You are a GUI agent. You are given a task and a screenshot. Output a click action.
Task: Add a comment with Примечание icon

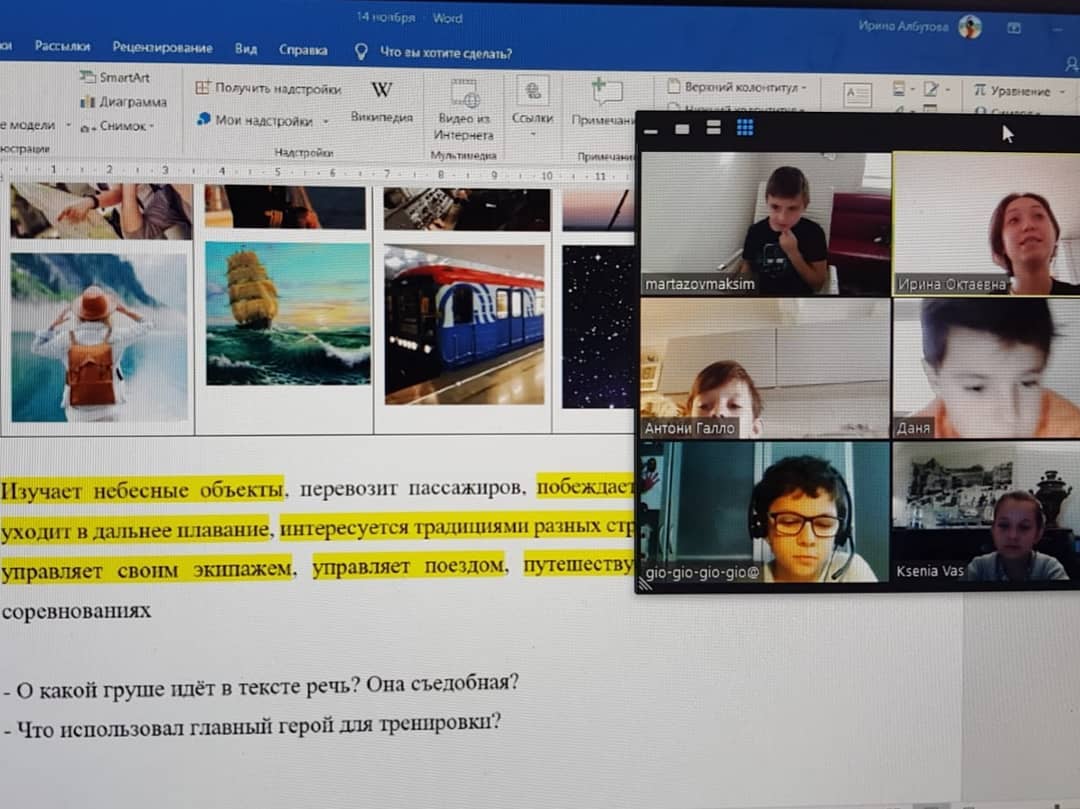coord(606,92)
